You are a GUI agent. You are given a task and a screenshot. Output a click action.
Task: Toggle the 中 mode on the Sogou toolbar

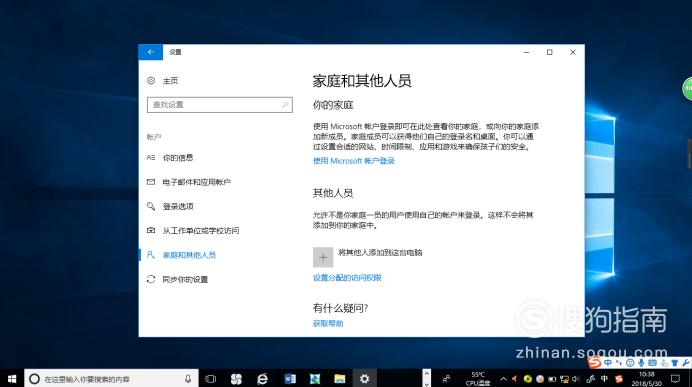tap(608, 363)
